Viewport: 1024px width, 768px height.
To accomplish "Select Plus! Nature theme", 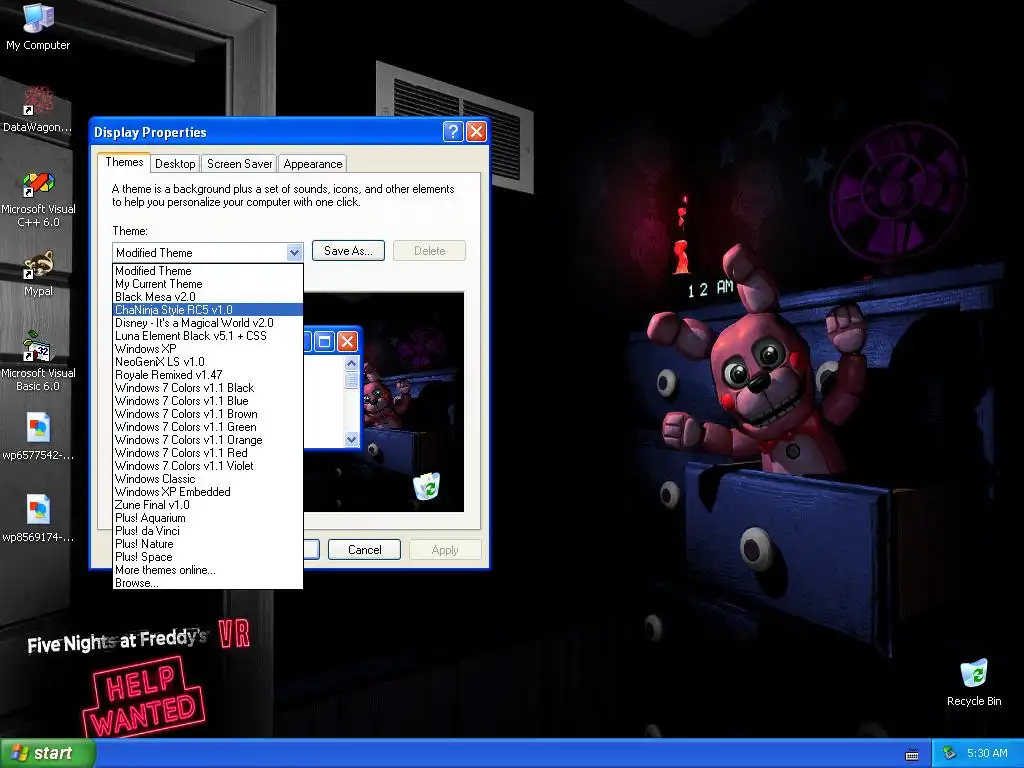I will (208, 544).
